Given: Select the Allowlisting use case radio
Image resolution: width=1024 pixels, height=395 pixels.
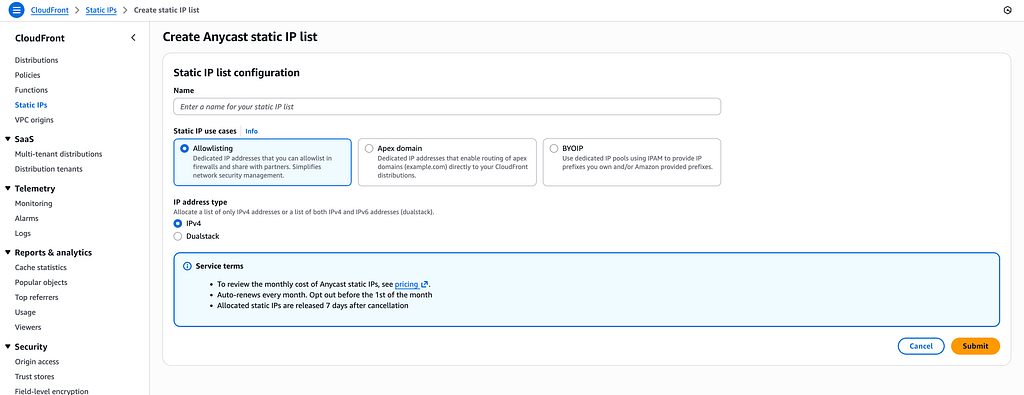Looking at the screenshot, I should pos(184,148).
